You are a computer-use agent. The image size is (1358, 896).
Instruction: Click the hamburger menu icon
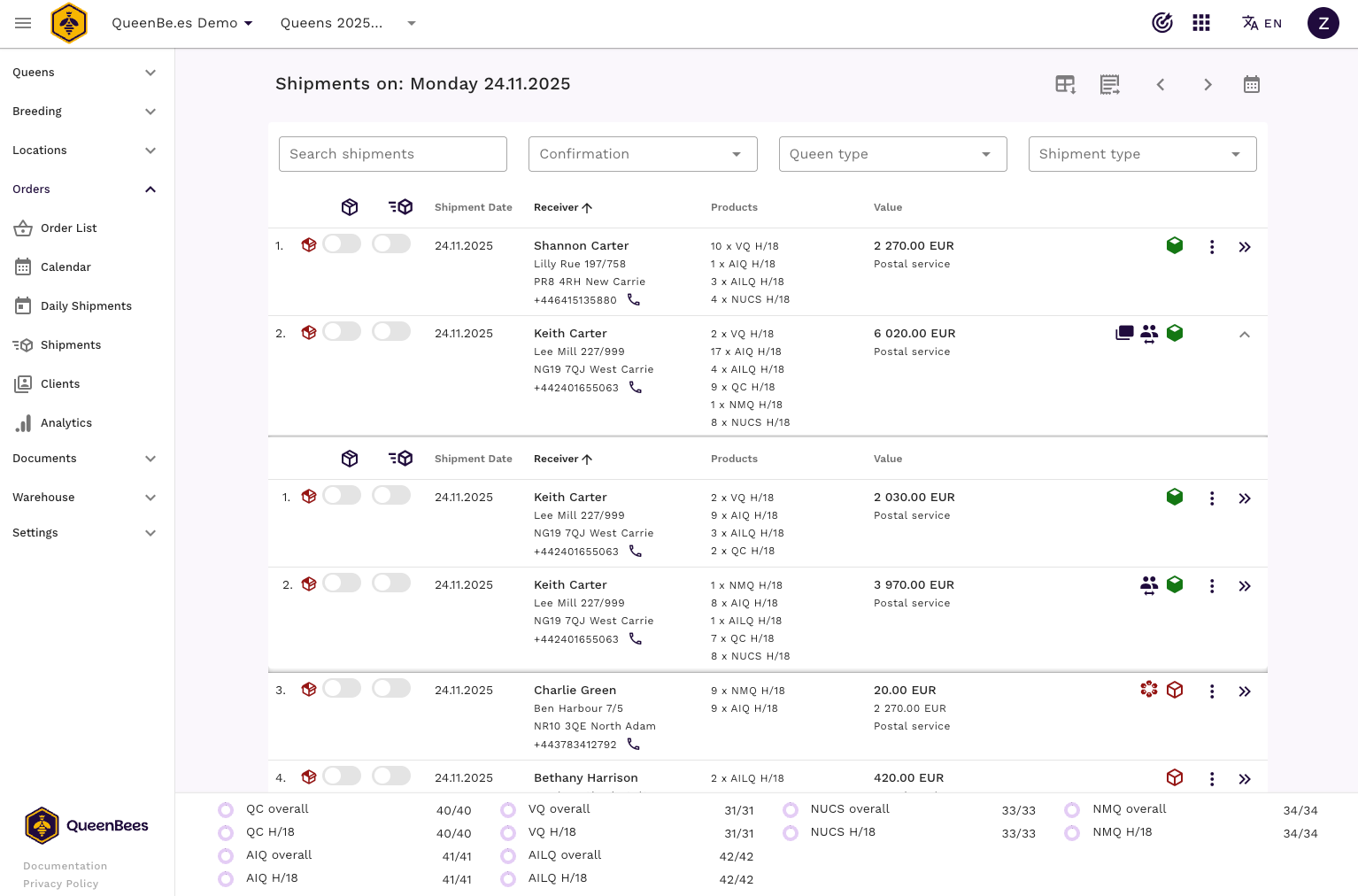23,23
